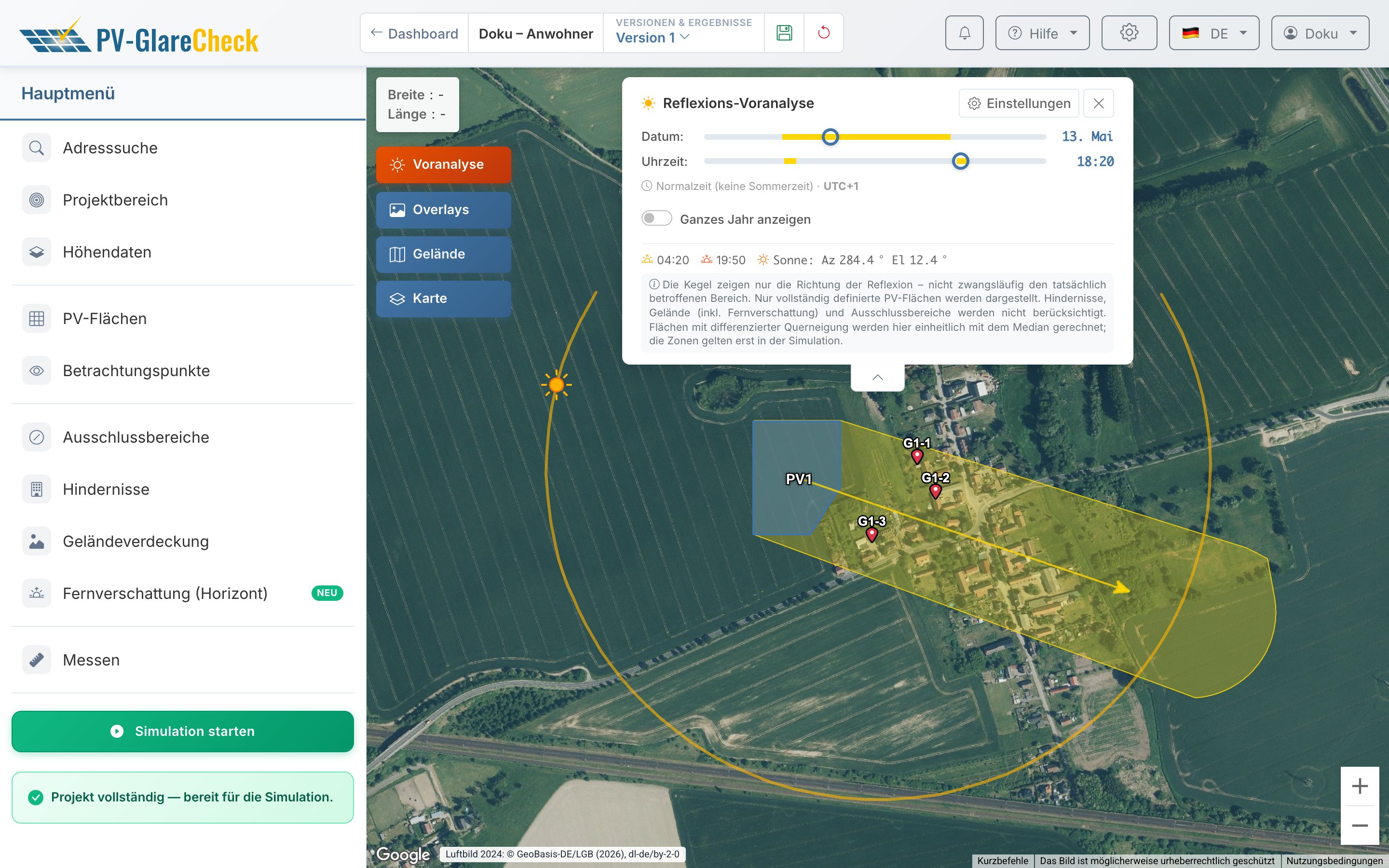The height and width of the screenshot is (868, 1389).
Task: Click the Messen ruler icon
Action: 37,660
